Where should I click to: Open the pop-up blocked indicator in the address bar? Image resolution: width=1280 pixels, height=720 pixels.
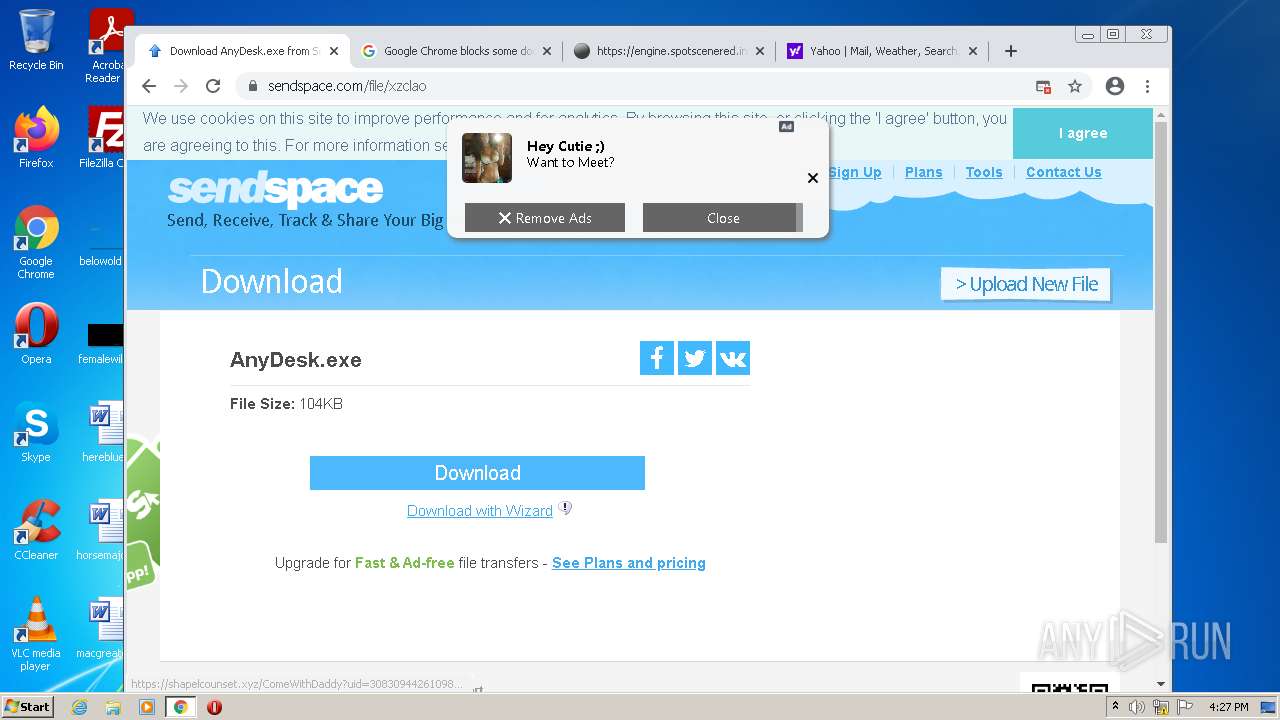1043,86
